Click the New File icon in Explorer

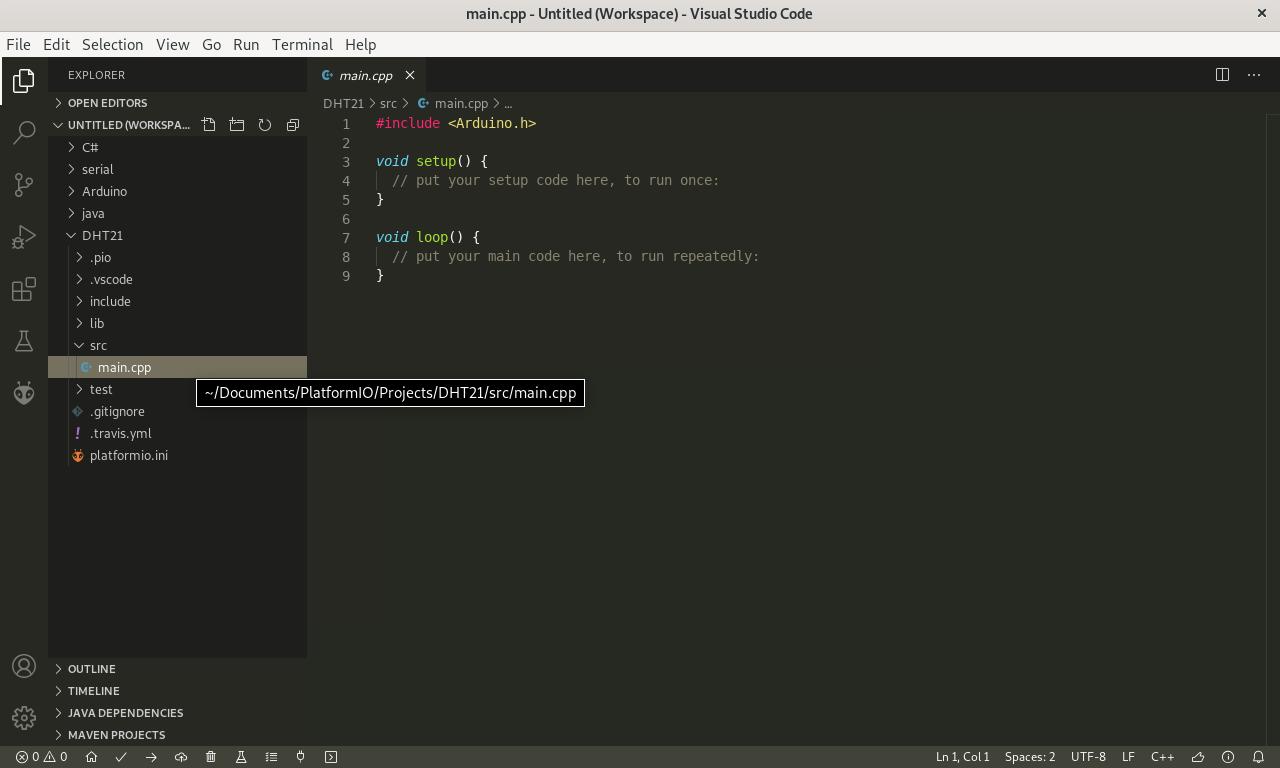[209, 125]
